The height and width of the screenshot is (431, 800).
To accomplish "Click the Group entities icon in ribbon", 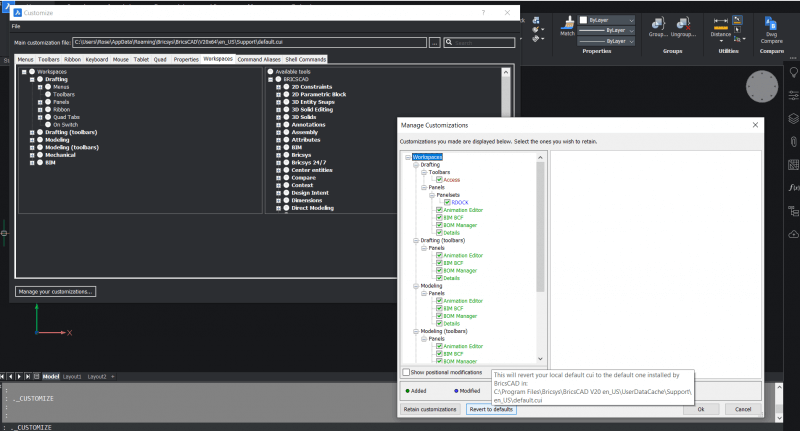I will click(658, 23).
